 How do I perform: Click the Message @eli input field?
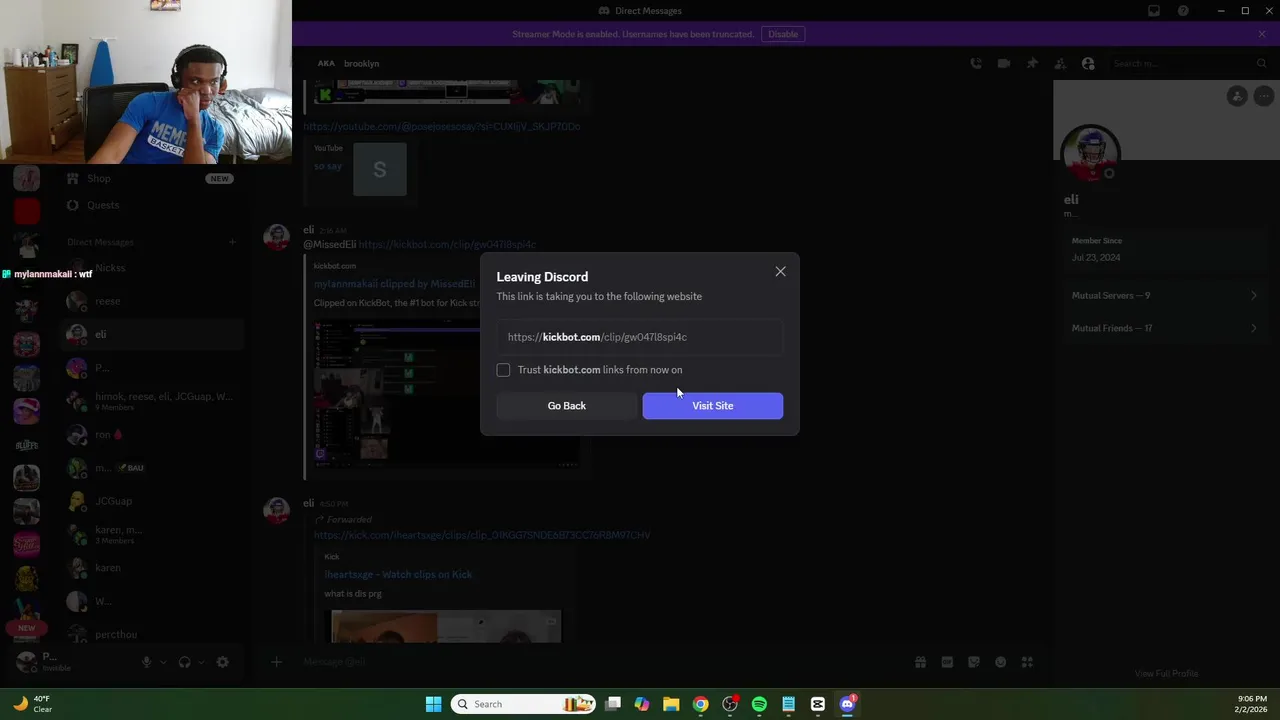[600, 661]
